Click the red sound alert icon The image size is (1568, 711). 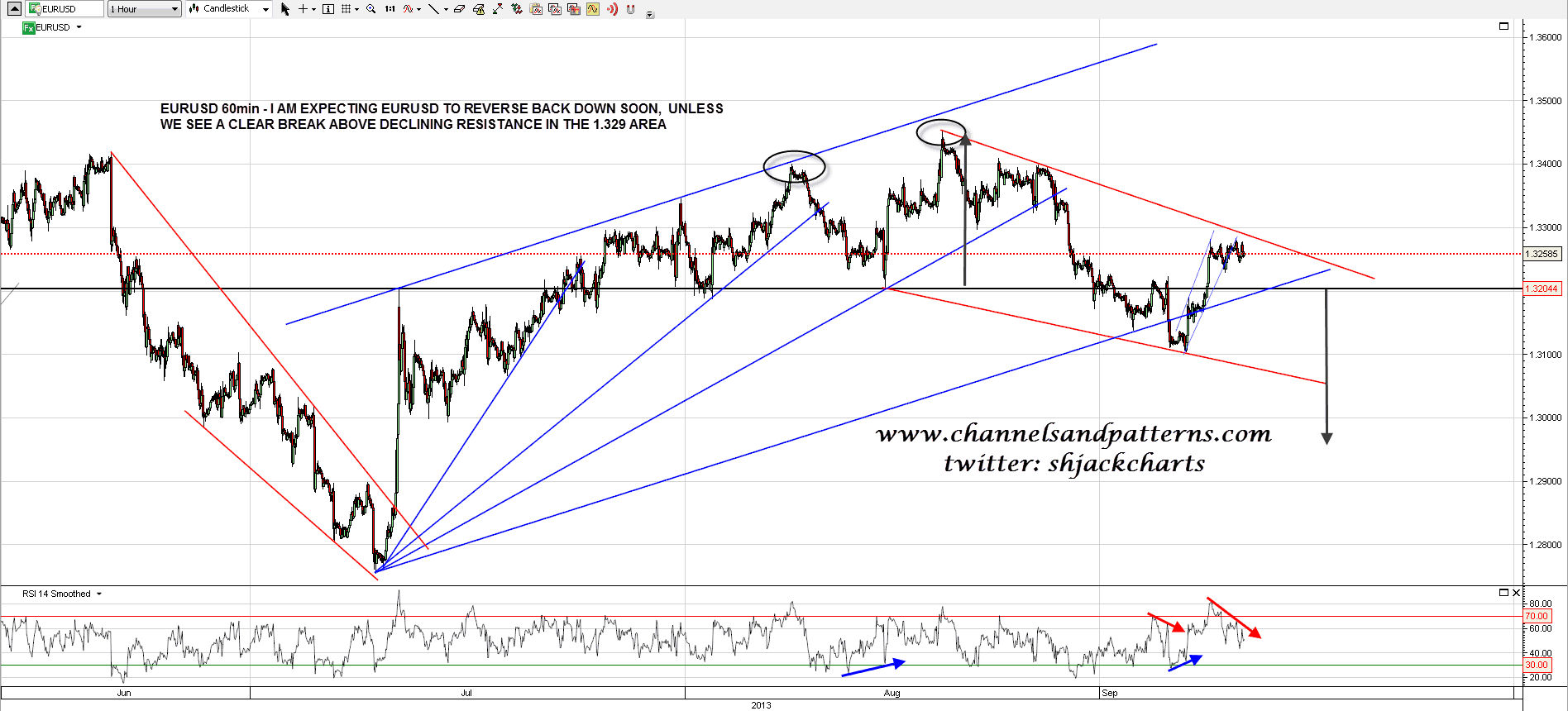(612, 9)
